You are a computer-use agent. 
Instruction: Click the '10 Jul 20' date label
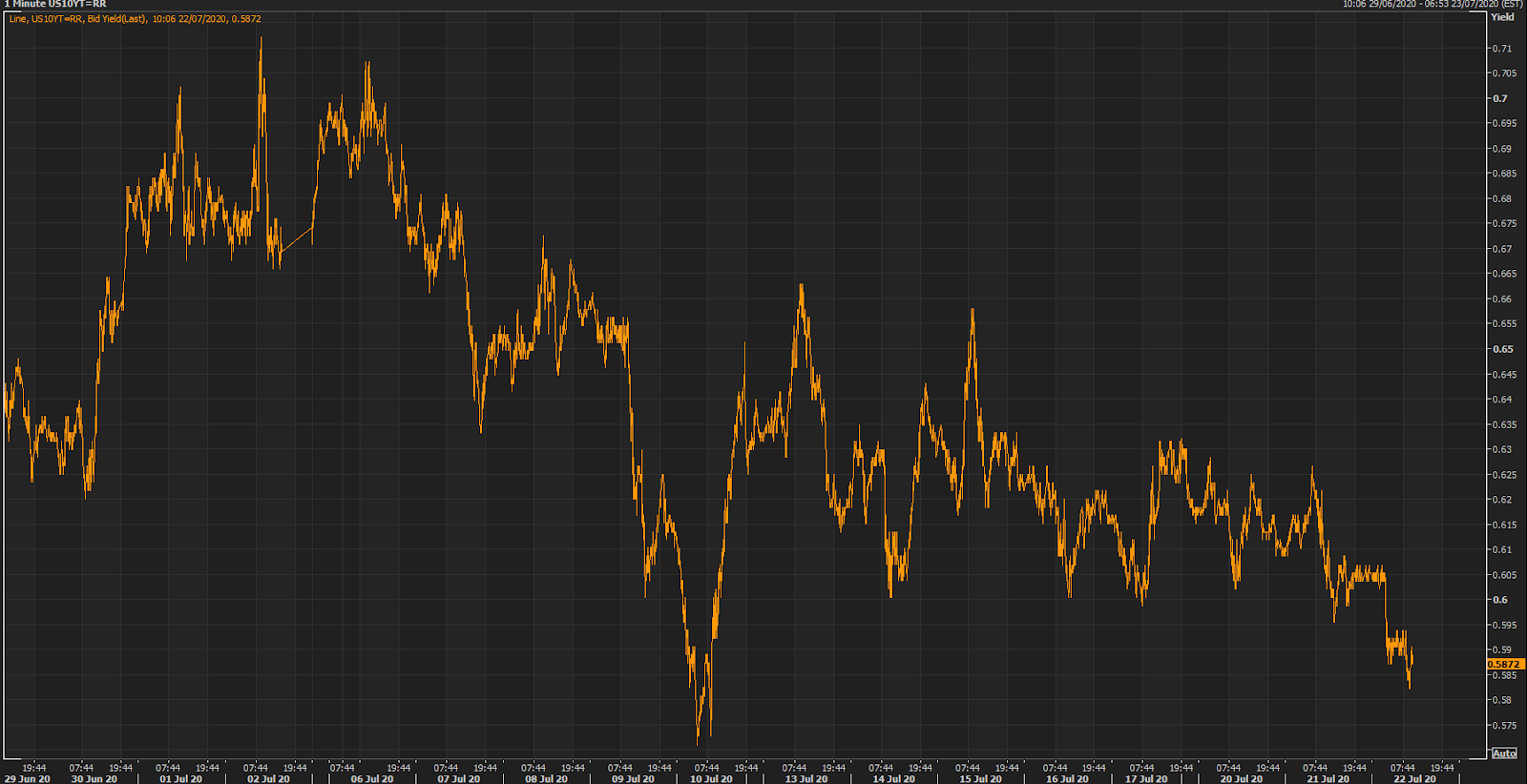[712, 778]
